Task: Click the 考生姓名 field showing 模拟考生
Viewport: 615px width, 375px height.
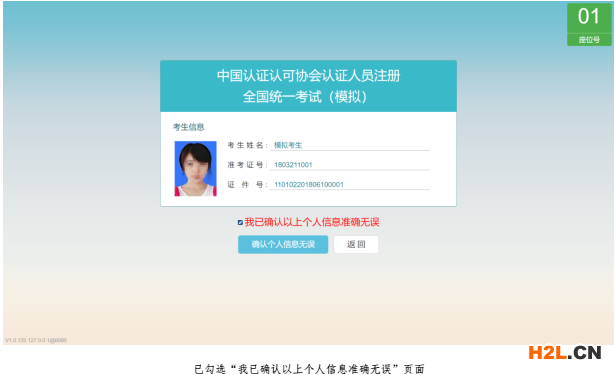Action: pos(349,145)
